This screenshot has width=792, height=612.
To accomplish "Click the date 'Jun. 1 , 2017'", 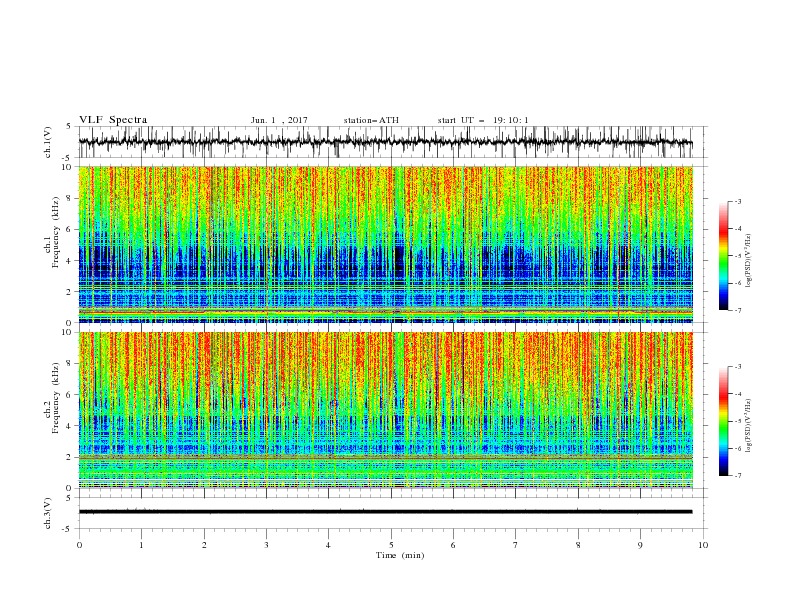I will point(279,120).
